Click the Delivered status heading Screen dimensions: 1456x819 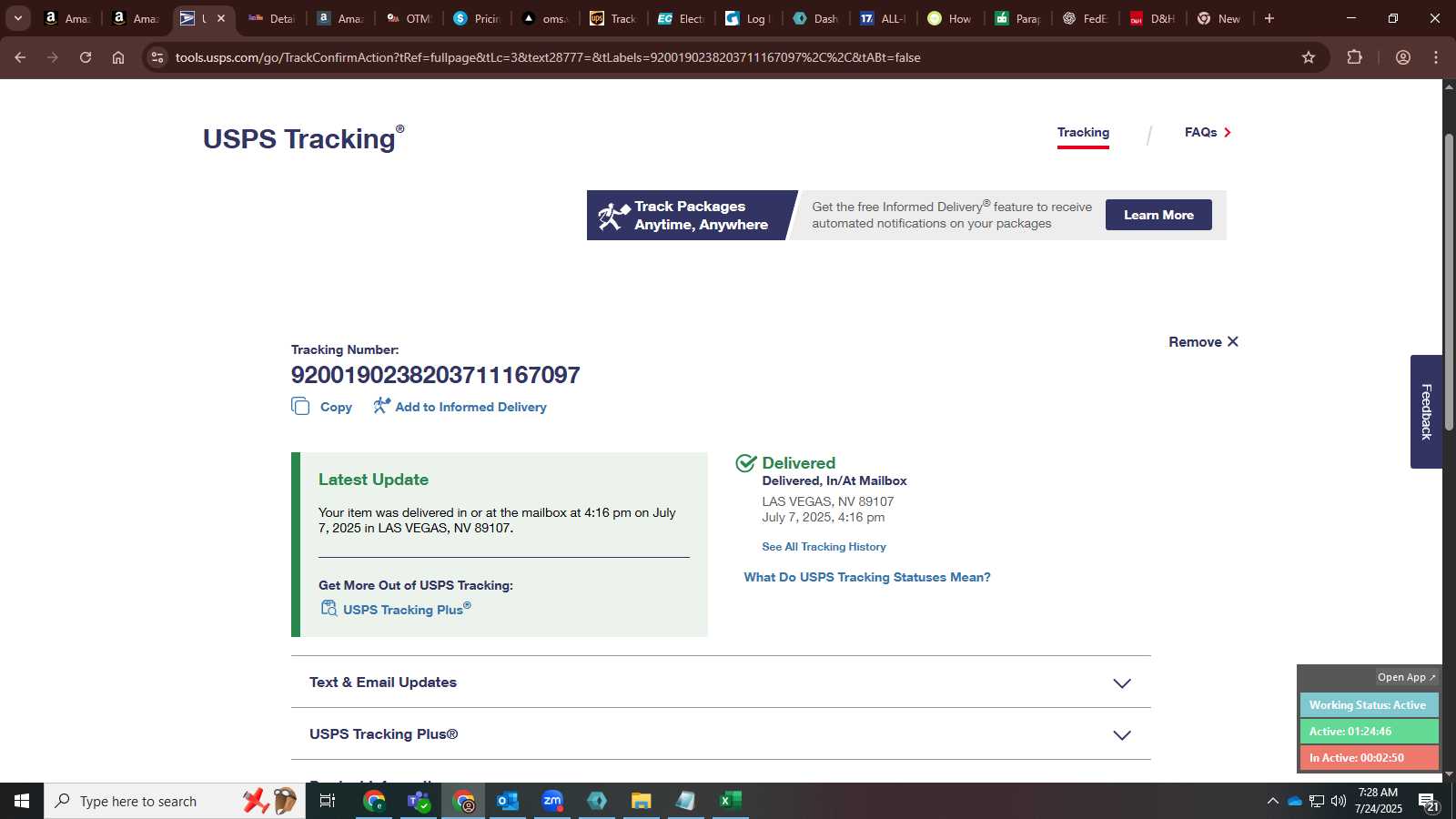[799, 463]
